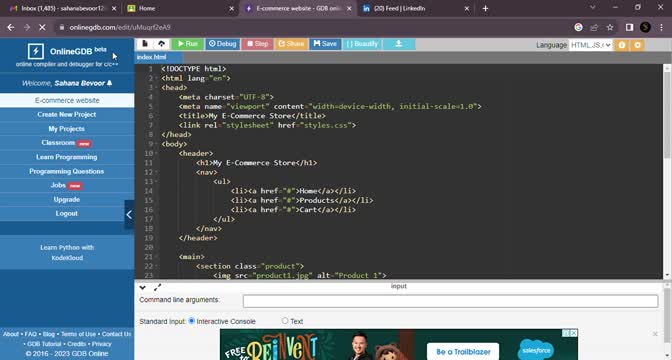672x360 pixels.
Task: Collapse the input panel with down chevron
Action: point(143,288)
